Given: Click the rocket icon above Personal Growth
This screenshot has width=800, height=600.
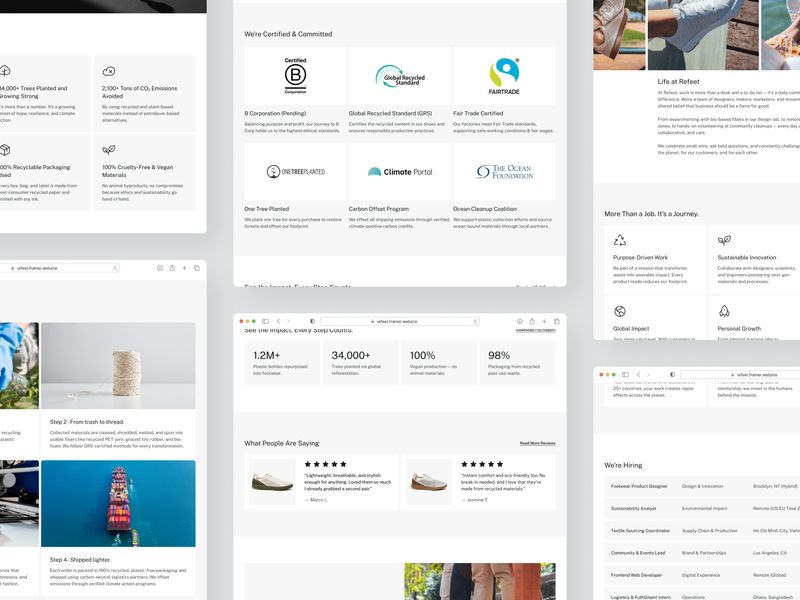Looking at the screenshot, I should [x=724, y=311].
